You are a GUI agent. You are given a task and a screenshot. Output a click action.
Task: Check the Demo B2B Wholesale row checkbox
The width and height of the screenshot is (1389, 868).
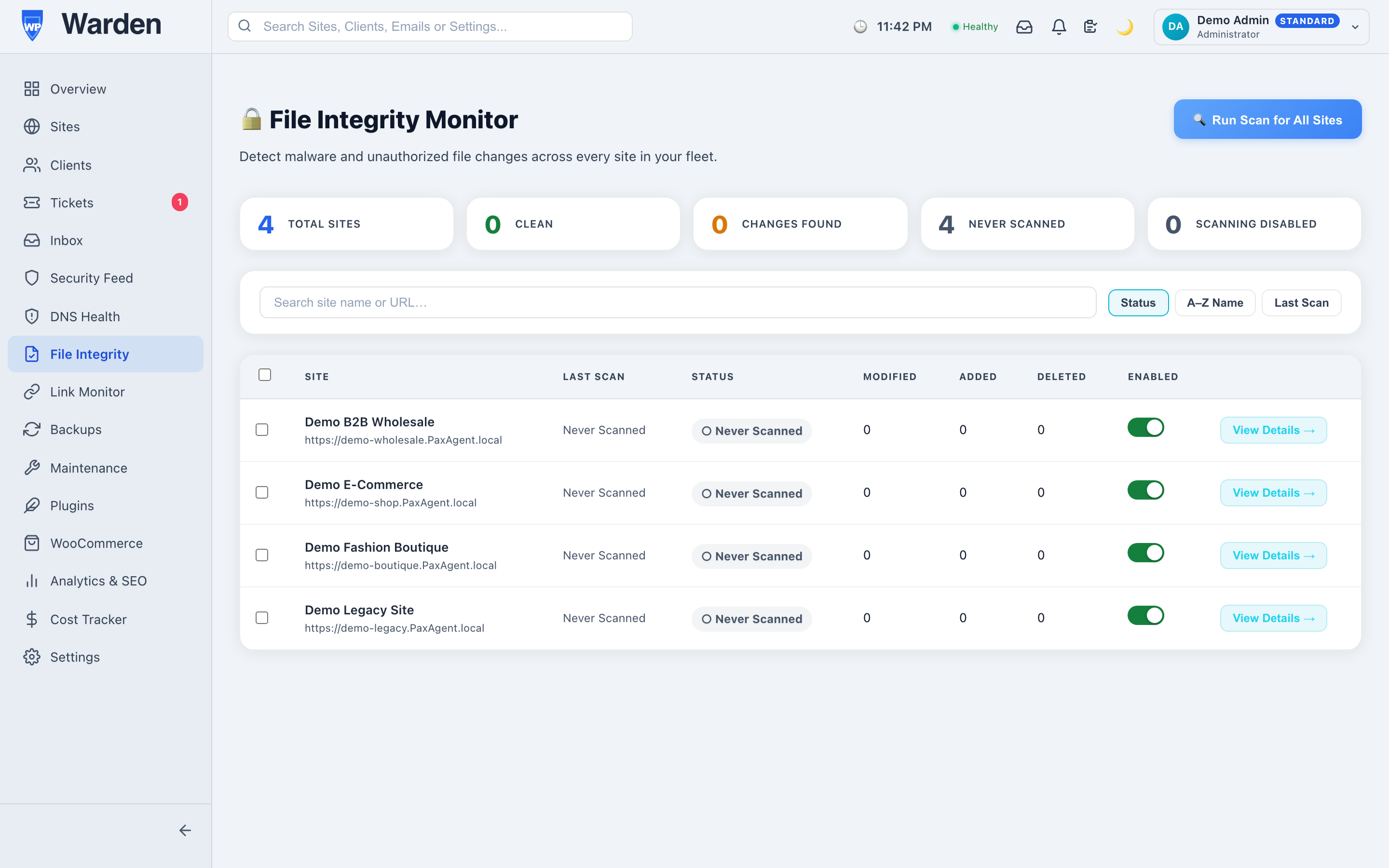262,429
